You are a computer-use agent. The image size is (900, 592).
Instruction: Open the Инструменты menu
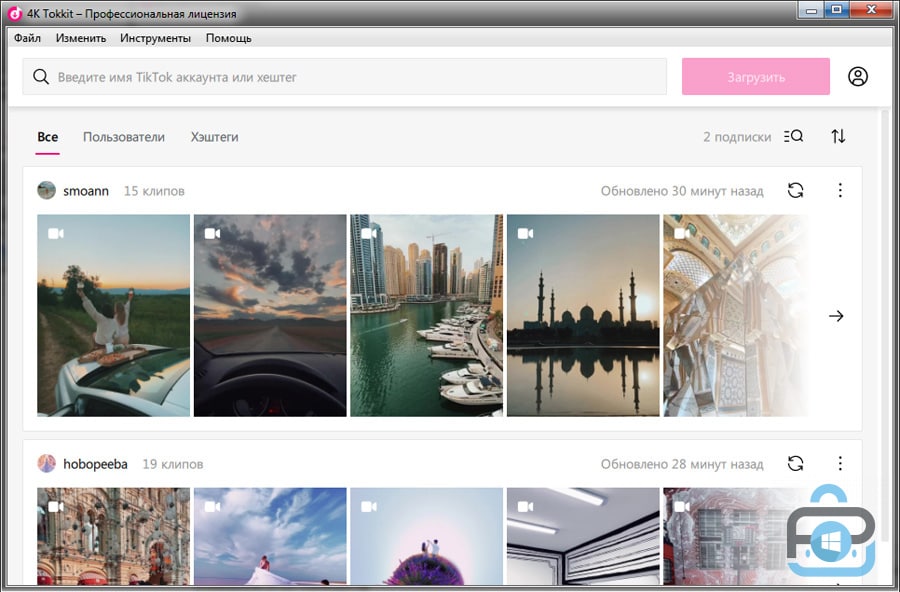point(156,38)
